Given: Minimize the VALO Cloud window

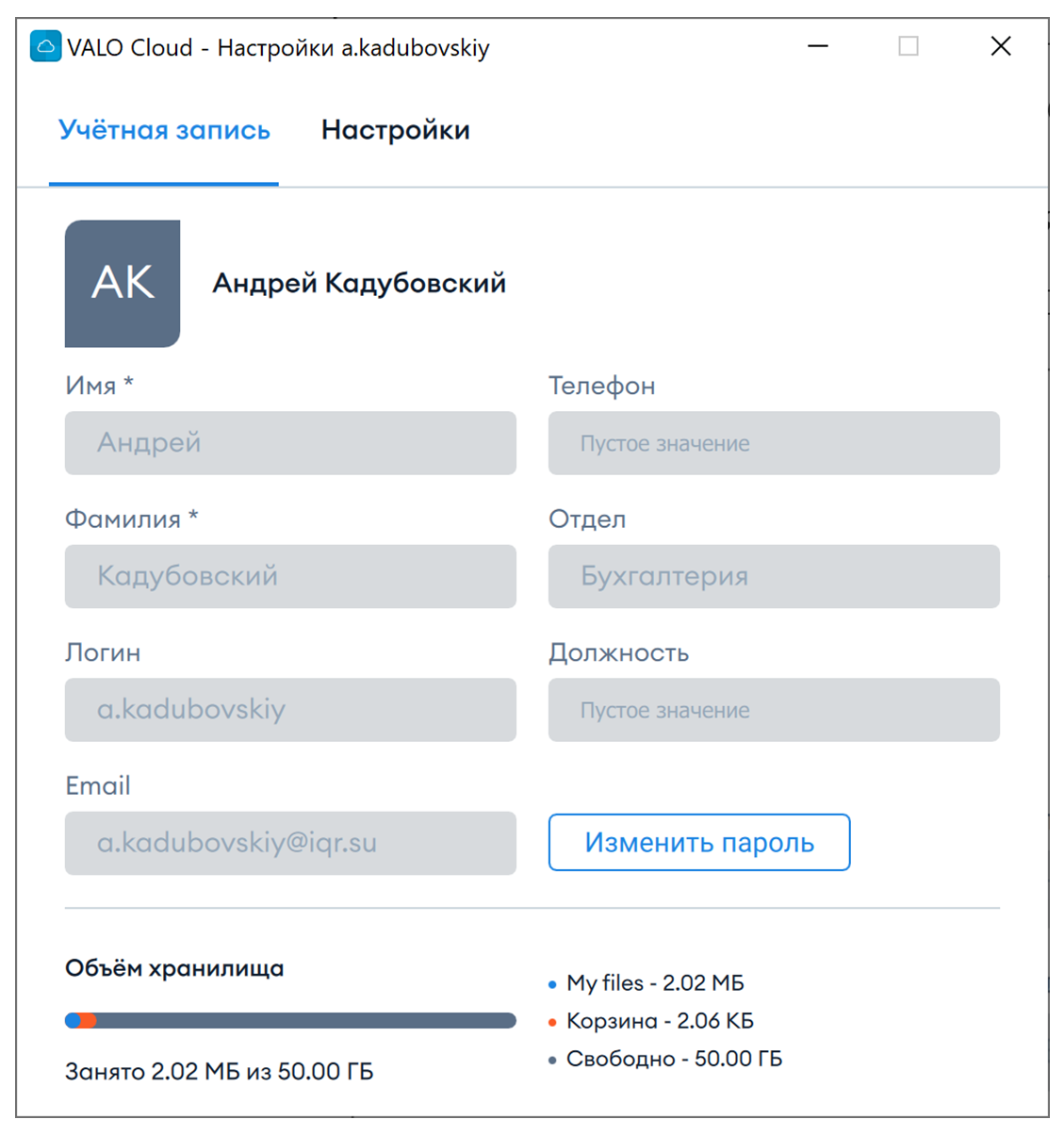Looking at the screenshot, I should (x=818, y=46).
